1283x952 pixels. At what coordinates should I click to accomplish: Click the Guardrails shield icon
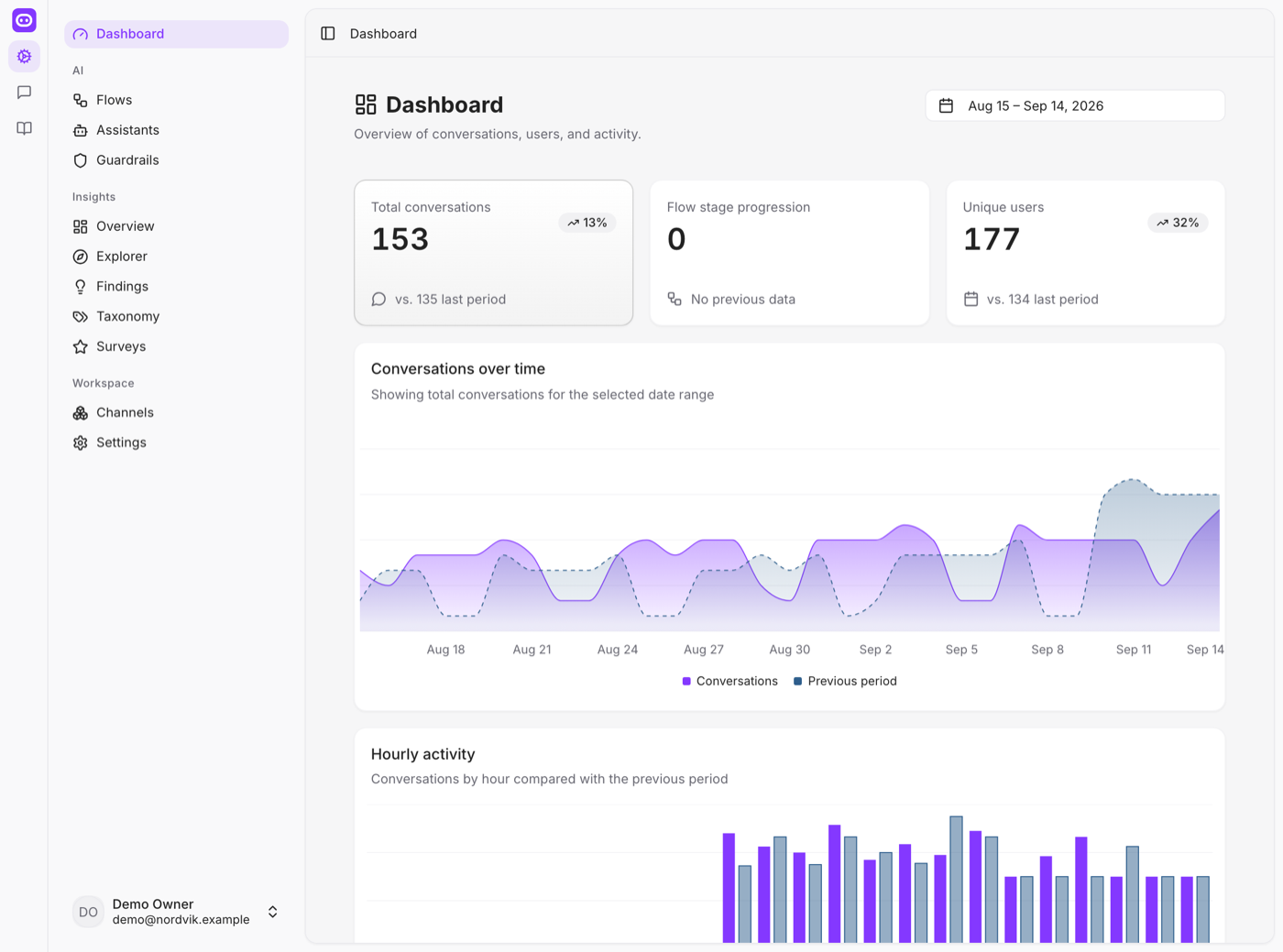81,160
